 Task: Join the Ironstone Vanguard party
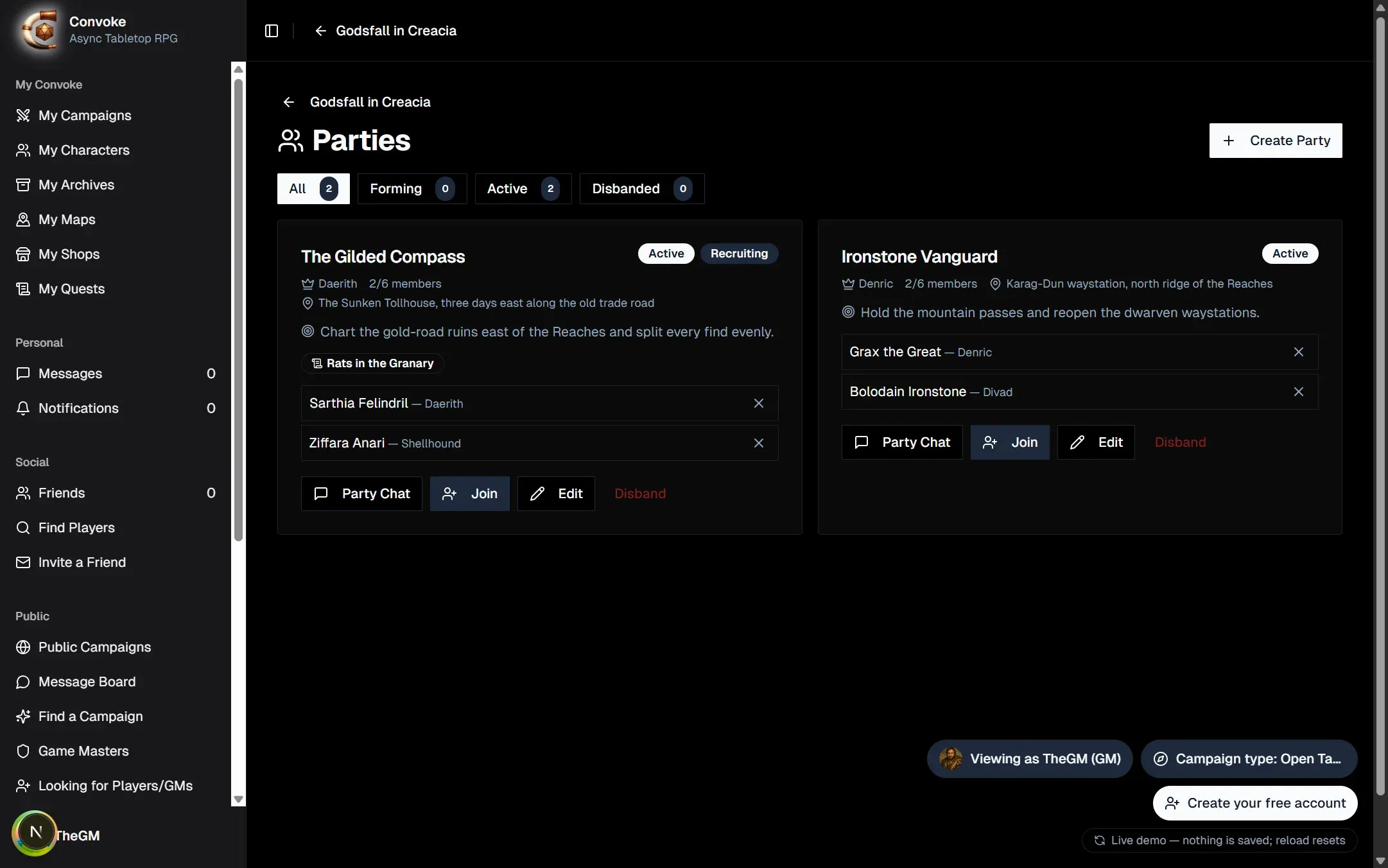point(1010,442)
